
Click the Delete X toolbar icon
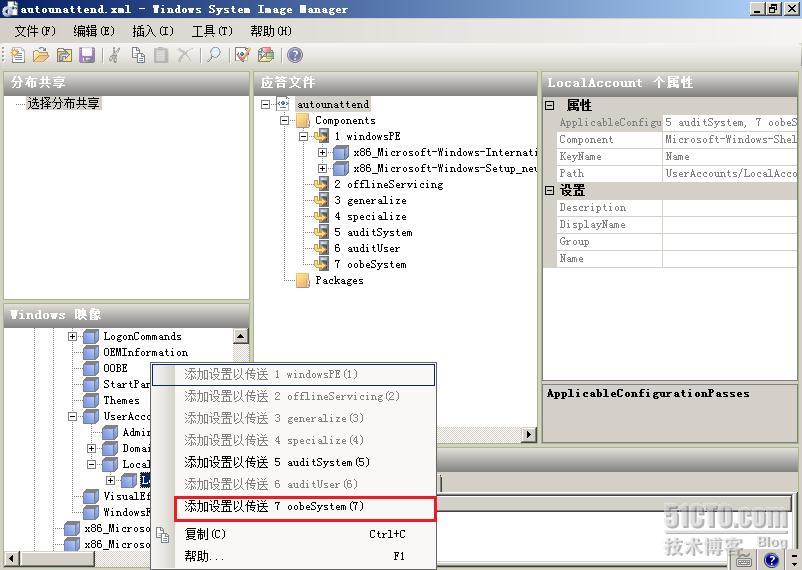(184, 55)
